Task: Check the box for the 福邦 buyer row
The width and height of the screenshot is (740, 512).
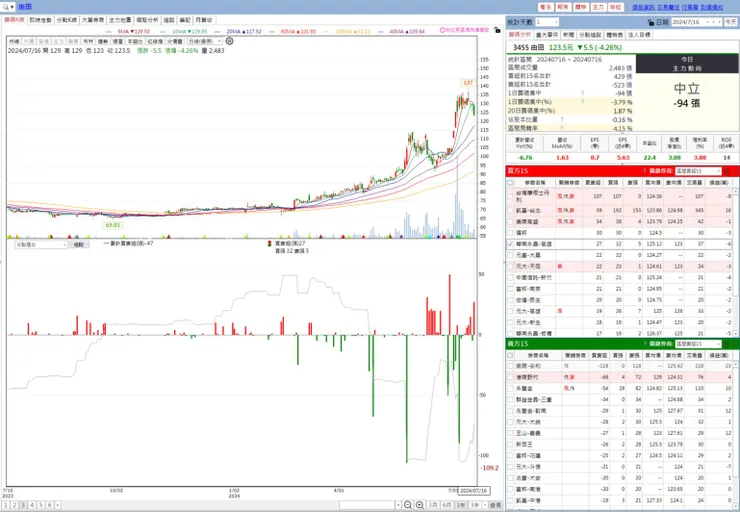Action: (510, 233)
